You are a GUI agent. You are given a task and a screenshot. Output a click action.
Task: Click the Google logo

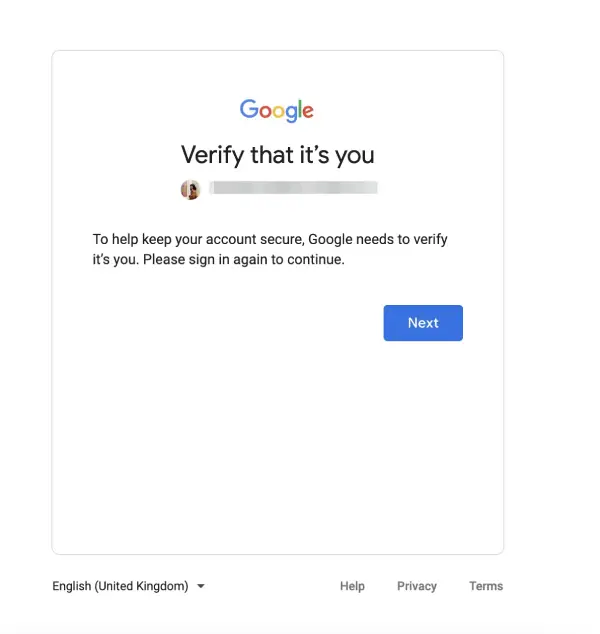click(277, 110)
